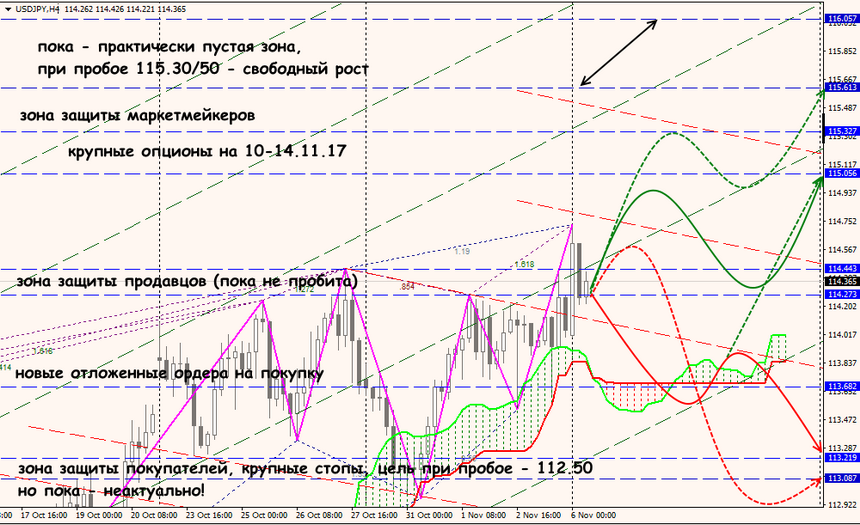Select the 114.273 price level label
860x525 pixels.
click(842, 295)
